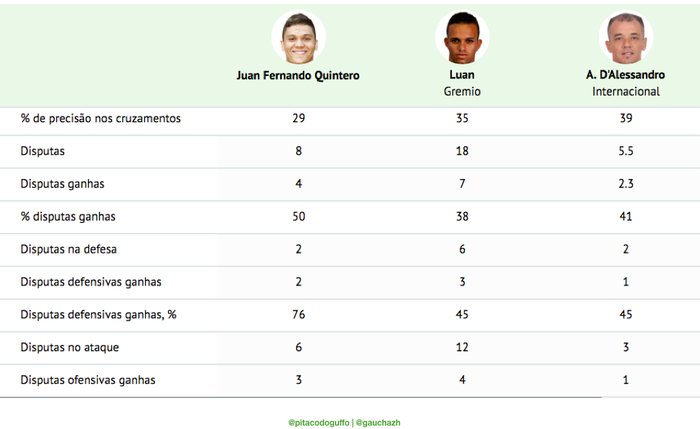
Task: Click the Disputas ofensivas ganhas row label
Action: point(88,380)
